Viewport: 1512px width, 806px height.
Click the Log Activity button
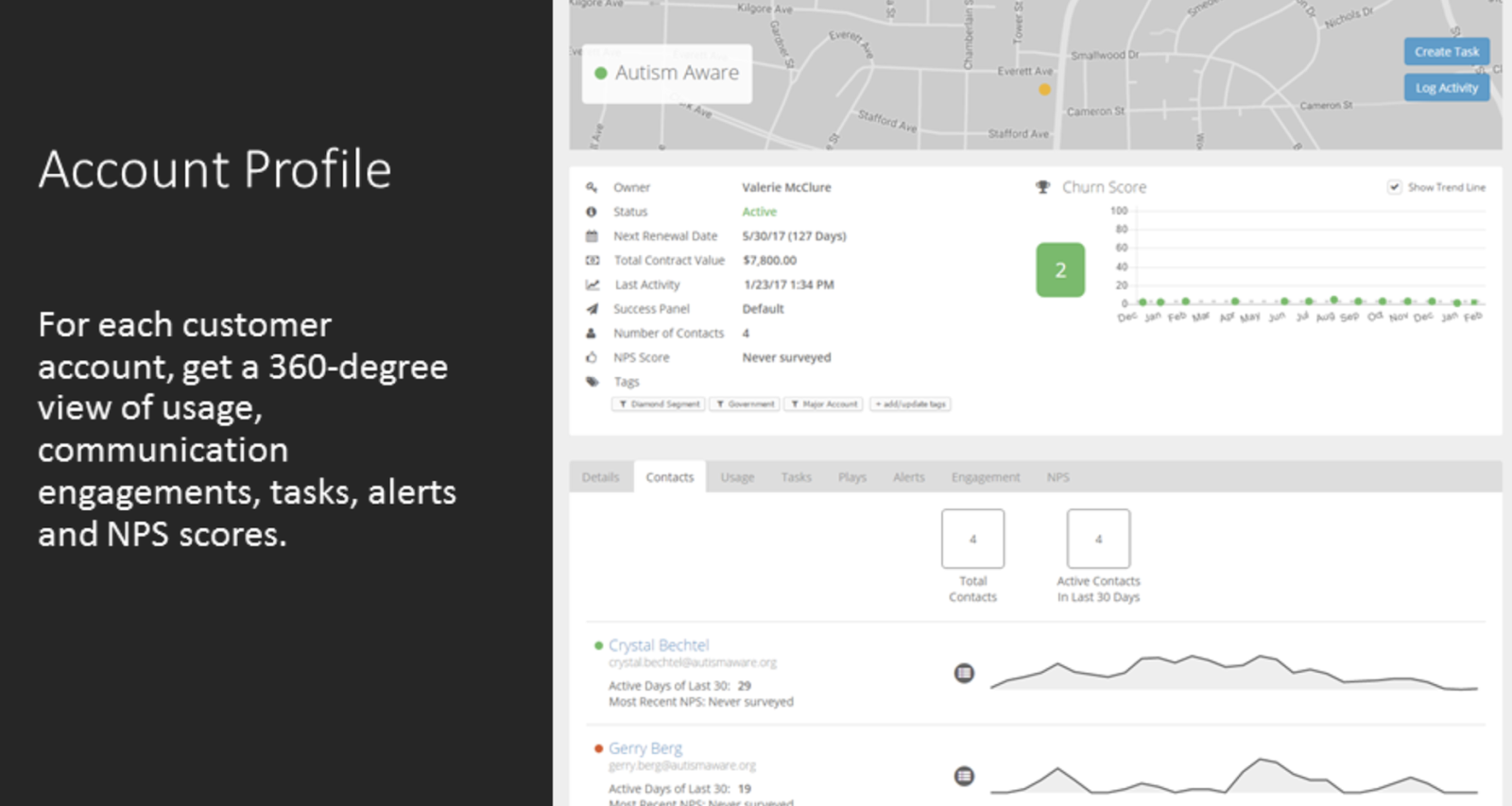pos(1447,88)
